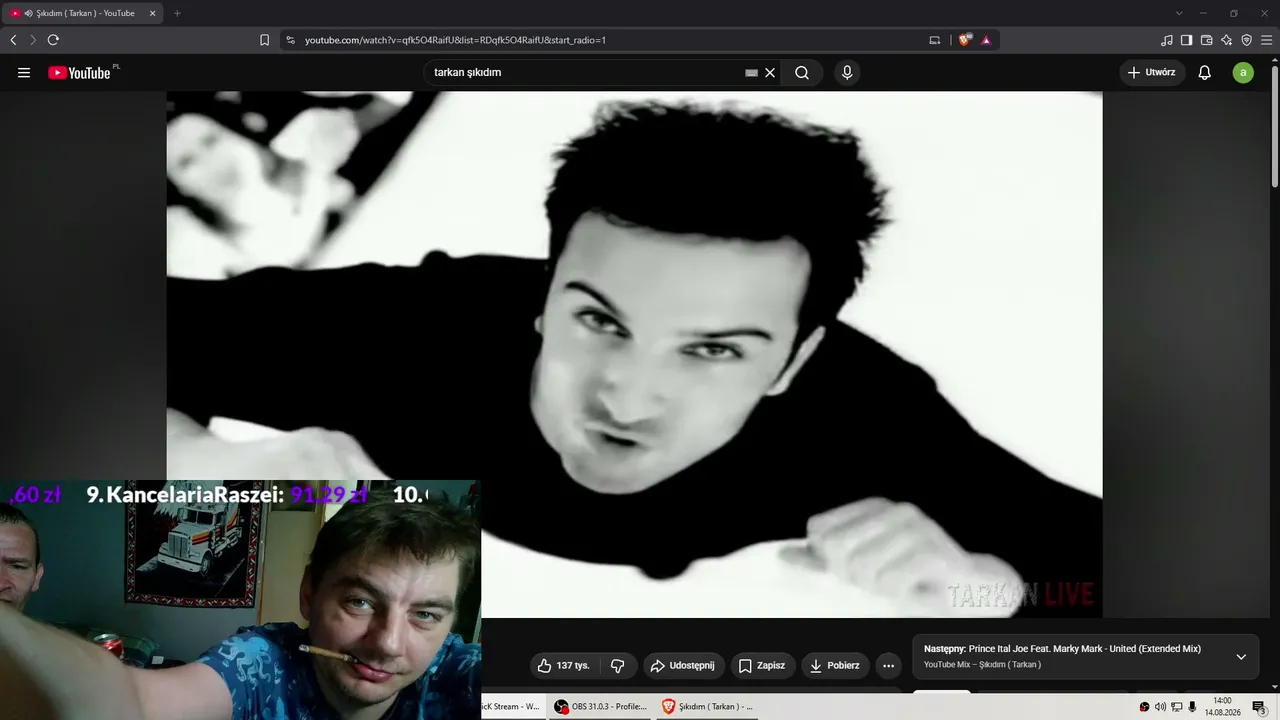Bookmark this page
This screenshot has height=720, width=1280.
coord(264,40)
